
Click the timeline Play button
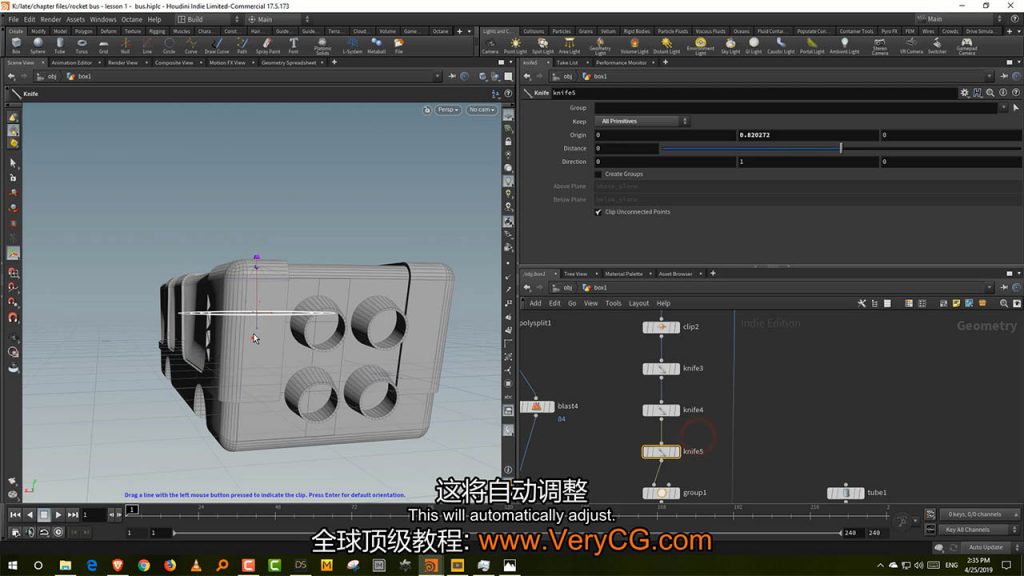(58, 515)
